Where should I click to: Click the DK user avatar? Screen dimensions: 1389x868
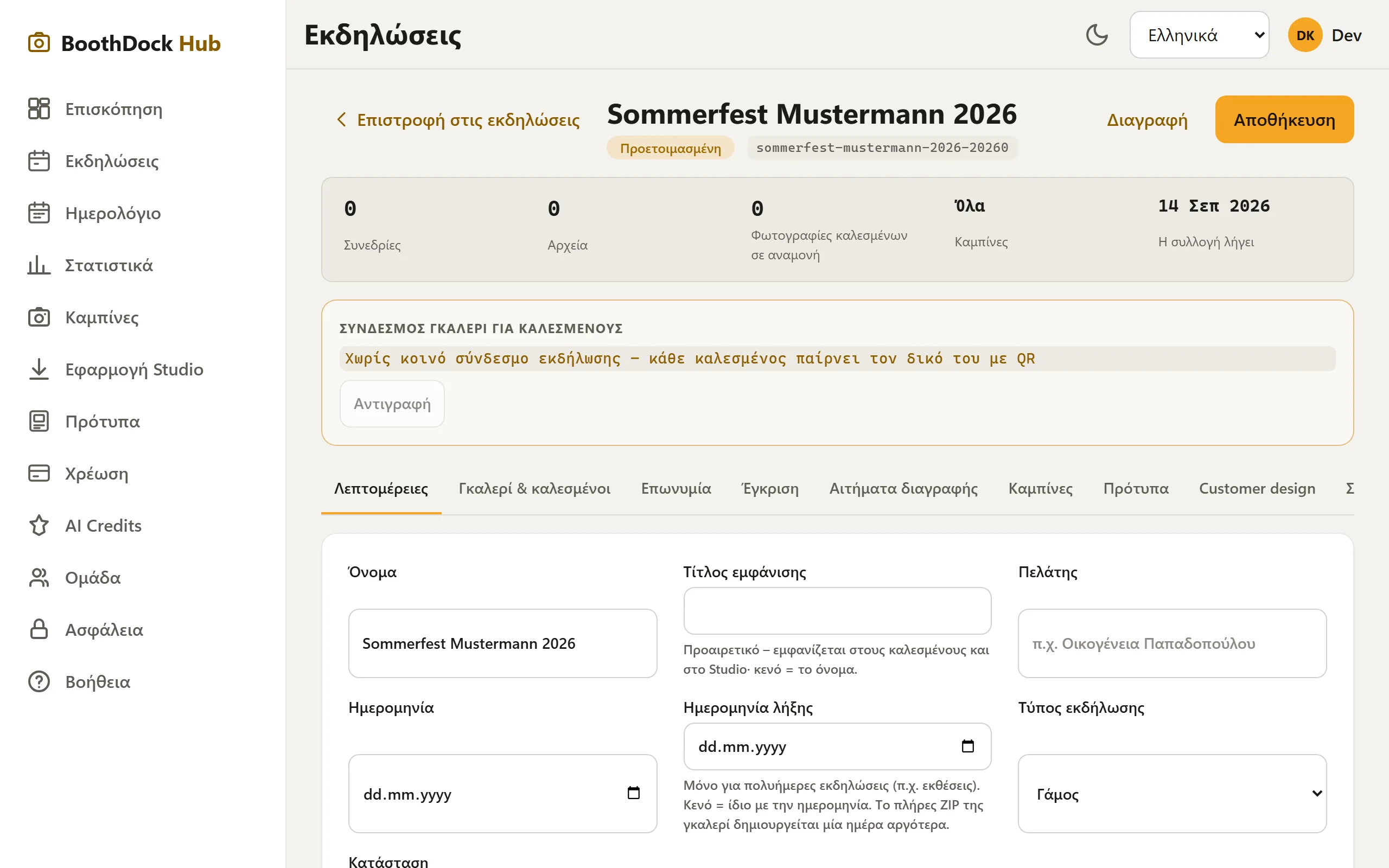[1305, 35]
